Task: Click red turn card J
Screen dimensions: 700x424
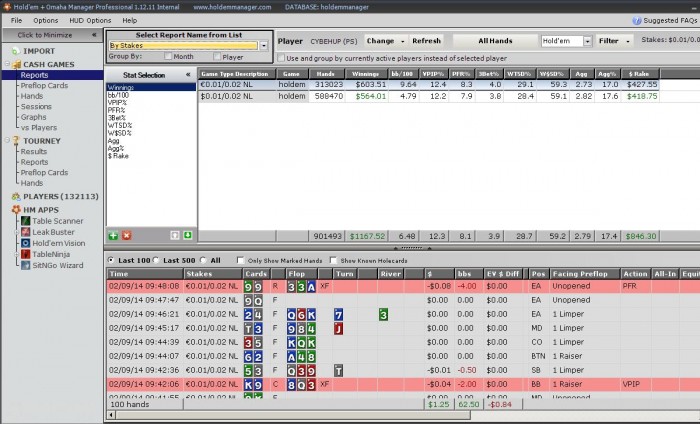Action: (338, 329)
